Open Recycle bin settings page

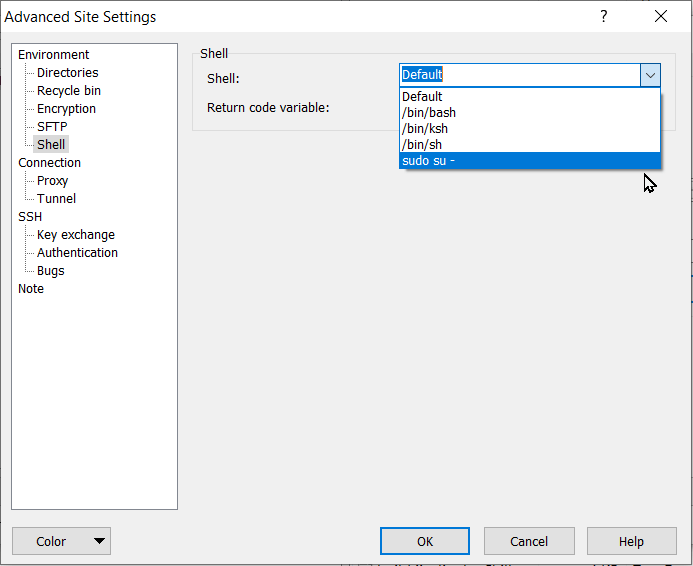[x=68, y=91]
